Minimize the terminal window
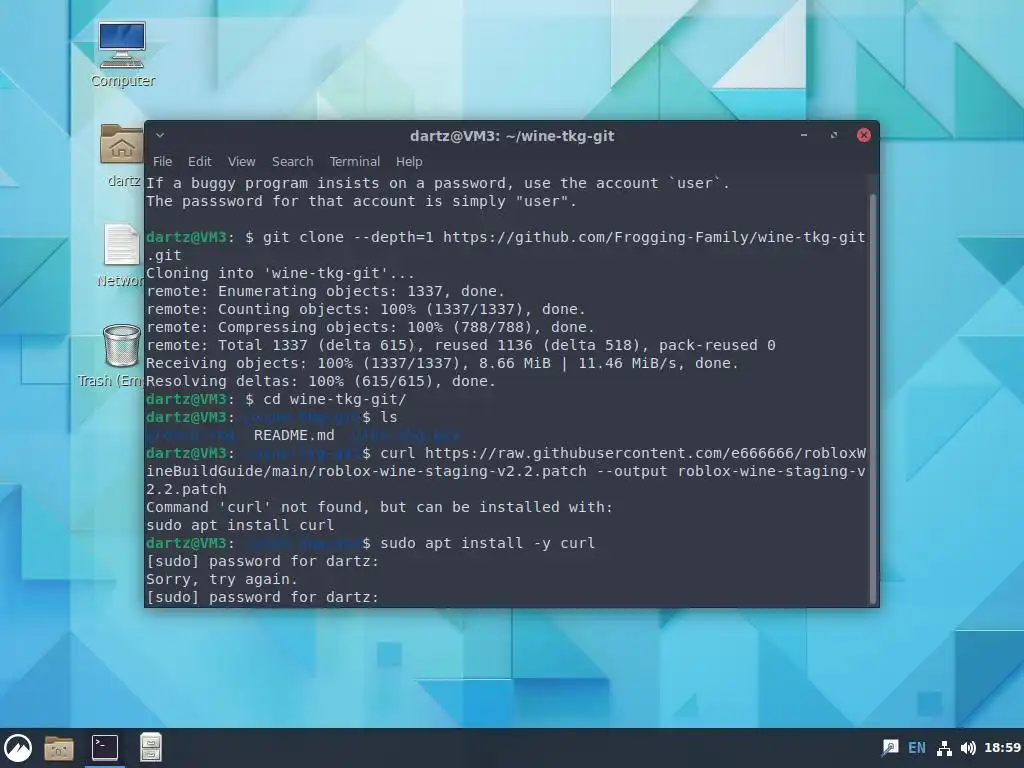This screenshot has height=768, width=1024. point(804,135)
